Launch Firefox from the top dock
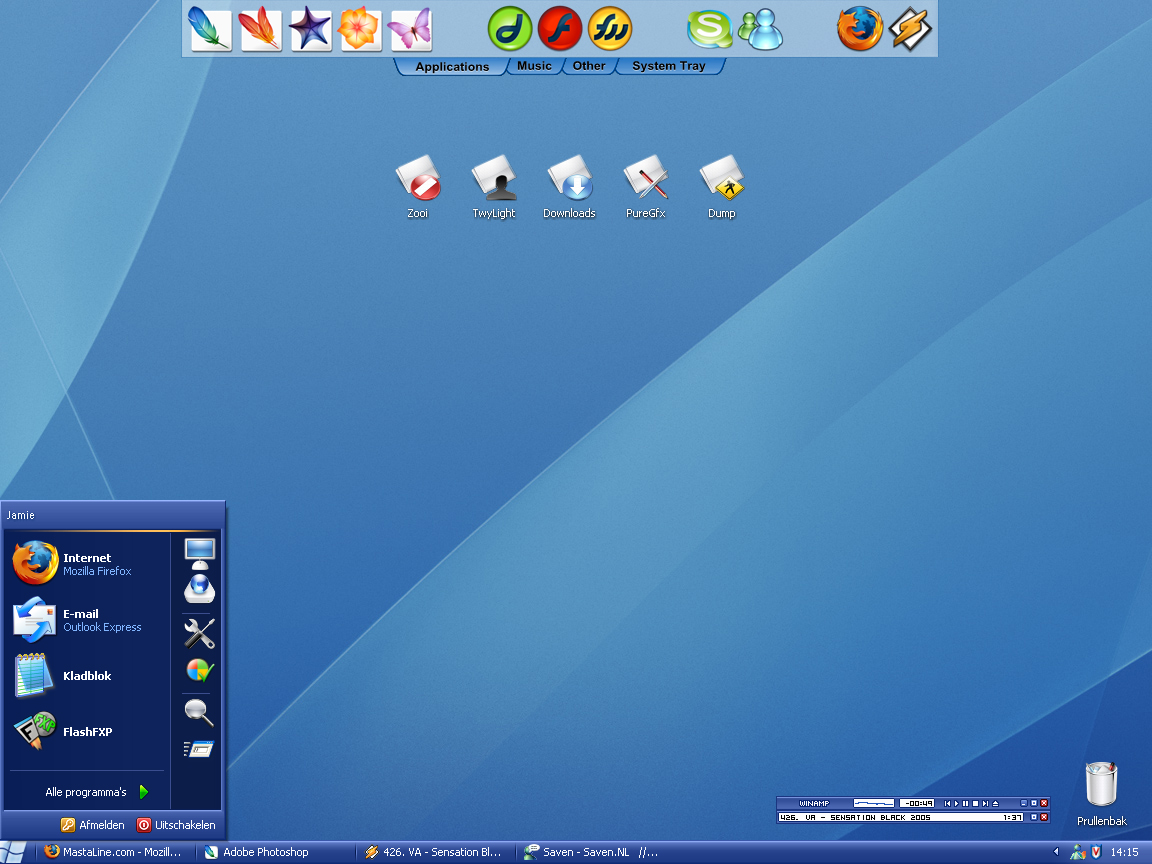Viewport: 1152px width, 864px height. 860,29
